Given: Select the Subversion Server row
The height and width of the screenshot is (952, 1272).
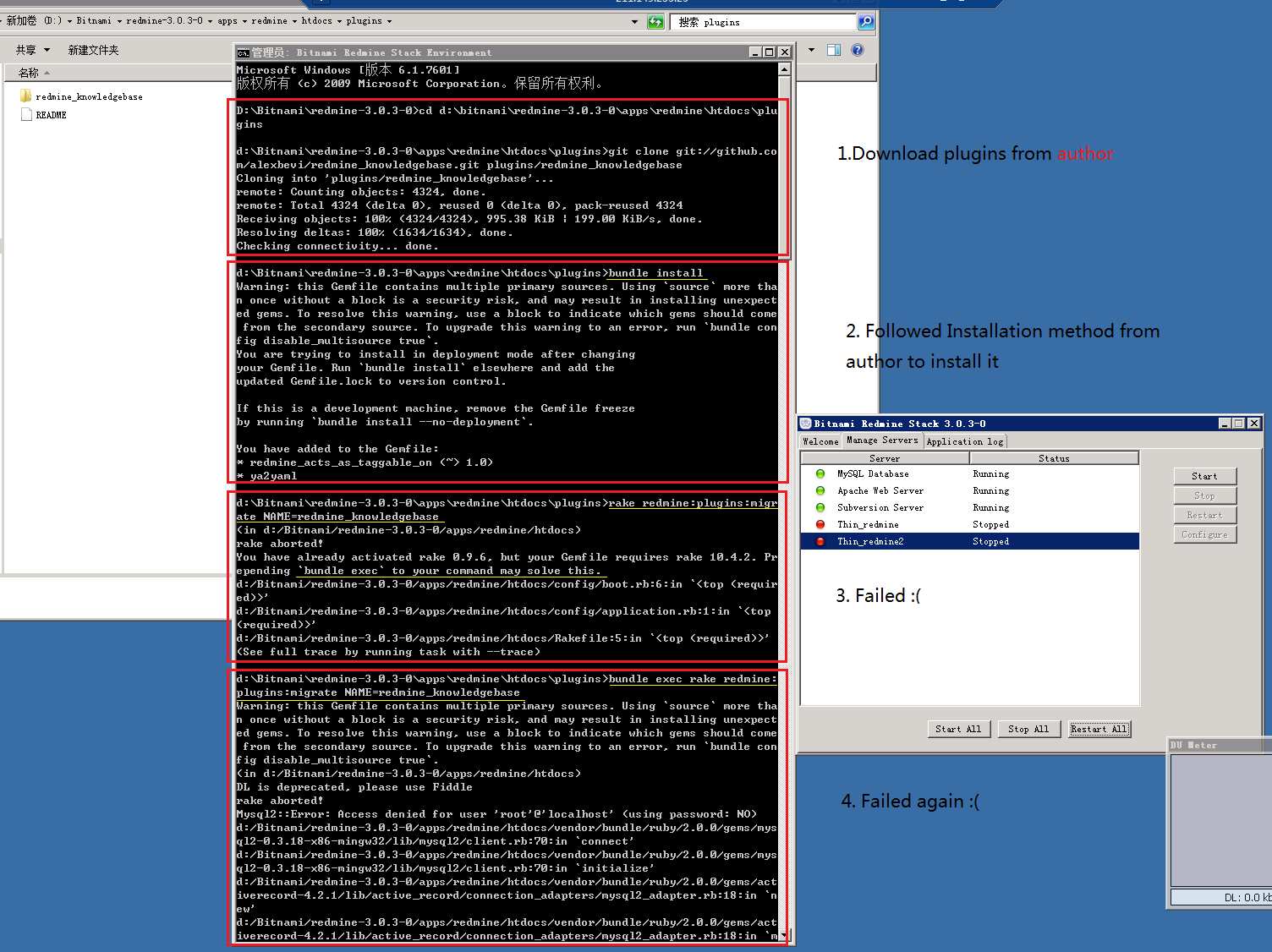Looking at the screenshot, I should pos(969,508).
